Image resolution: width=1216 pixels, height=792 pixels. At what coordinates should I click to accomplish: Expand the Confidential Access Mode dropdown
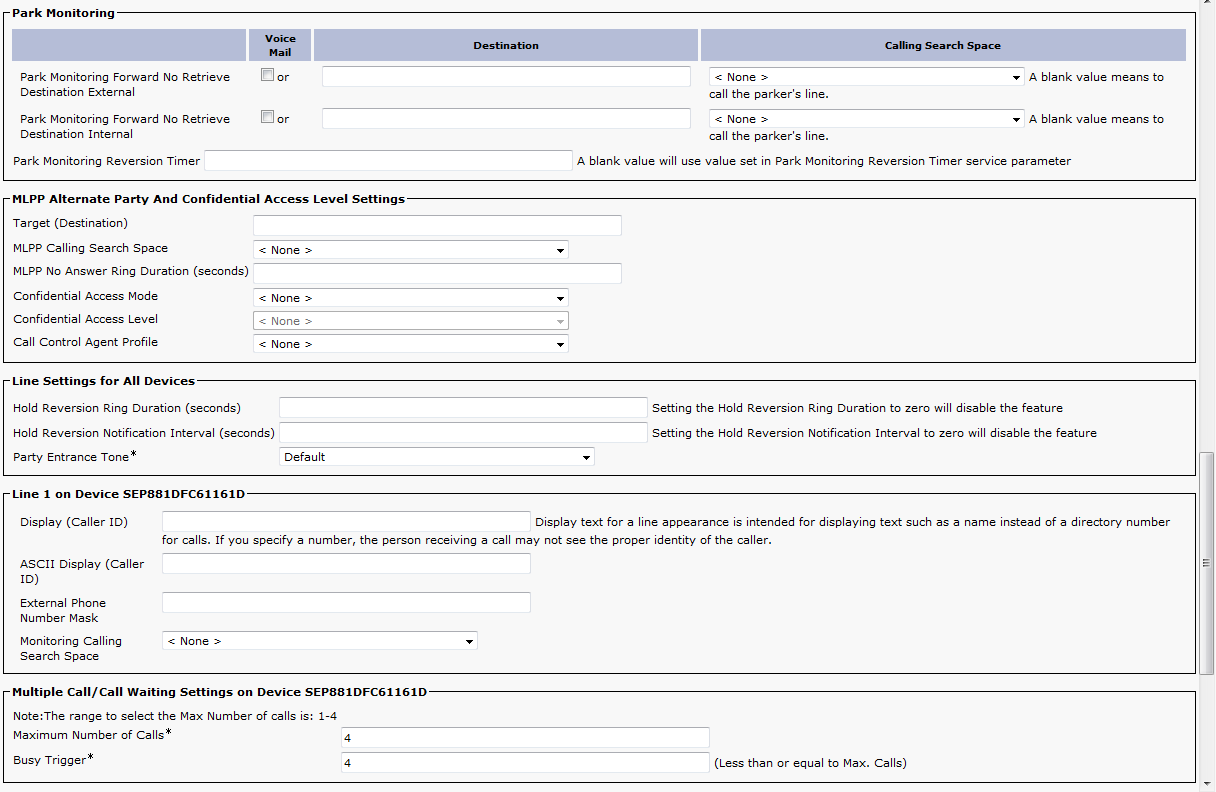[411, 298]
